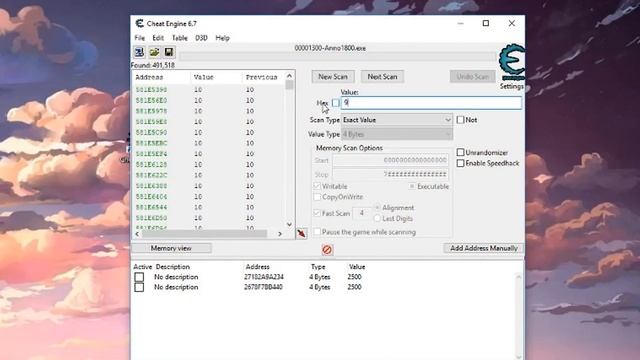Screen dimensions: 640x360
Task: Click the floppy disk save icon
Action: point(169,52)
